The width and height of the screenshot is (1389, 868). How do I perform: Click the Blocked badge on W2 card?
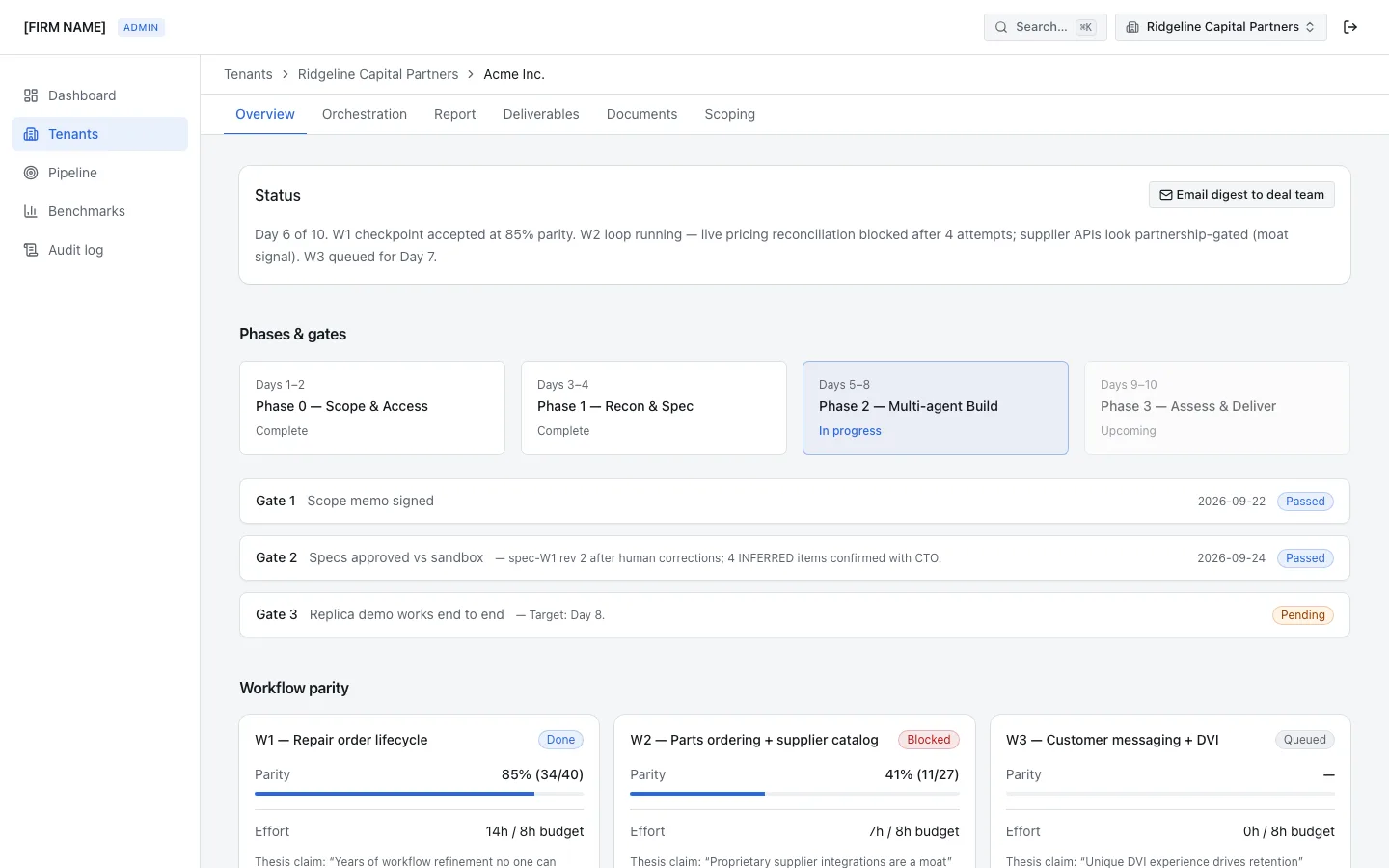pos(929,740)
